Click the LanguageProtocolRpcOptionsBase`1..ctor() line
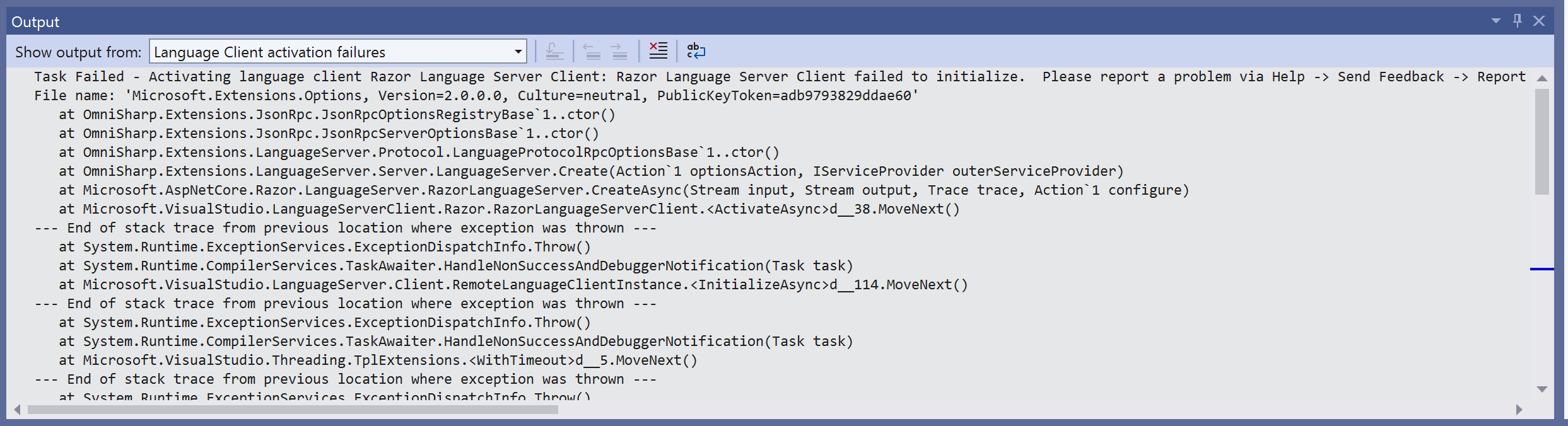Screen dimensions: 1568x426 click(x=419, y=153)
